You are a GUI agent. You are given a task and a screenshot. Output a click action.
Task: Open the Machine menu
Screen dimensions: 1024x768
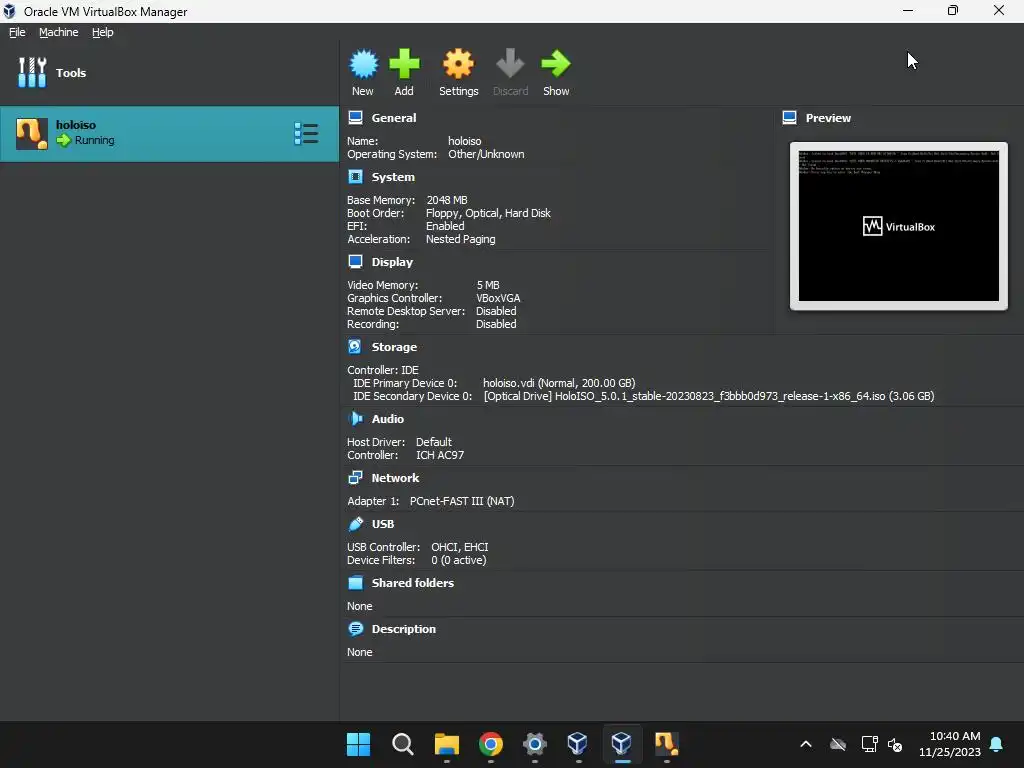point(59,32)
